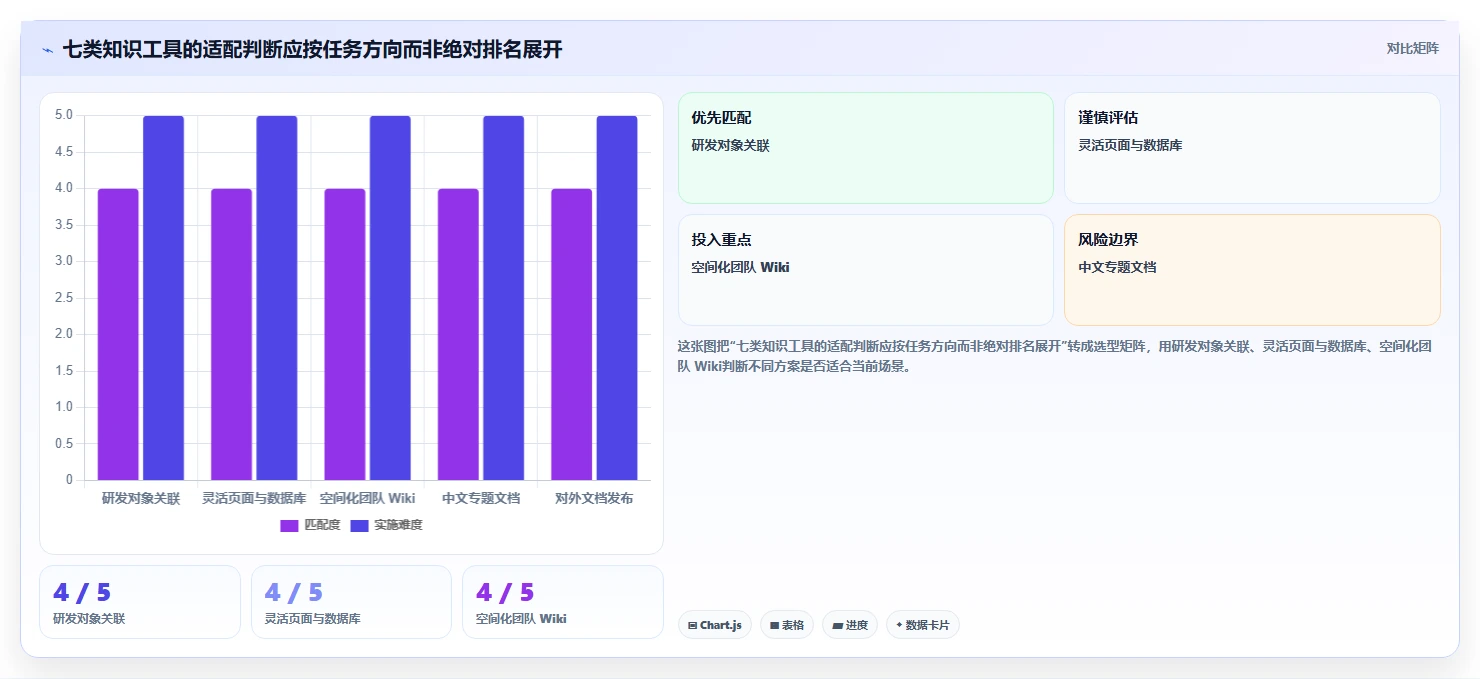
Task: Click the blue bar for 灵活页面与数据库
Action: click(277, 298)
